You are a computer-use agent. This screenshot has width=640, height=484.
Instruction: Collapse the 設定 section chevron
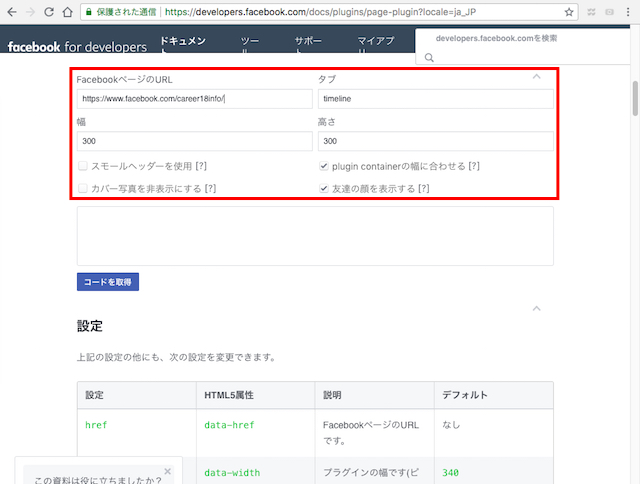click(536, 309)
